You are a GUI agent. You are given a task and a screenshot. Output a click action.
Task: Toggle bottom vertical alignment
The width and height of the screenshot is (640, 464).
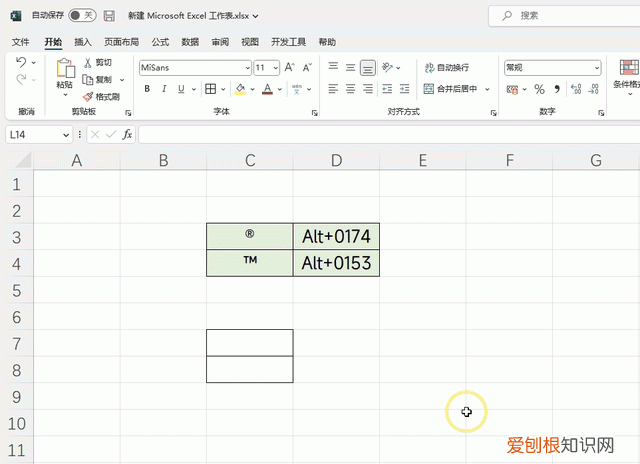[x=368, y=68]
